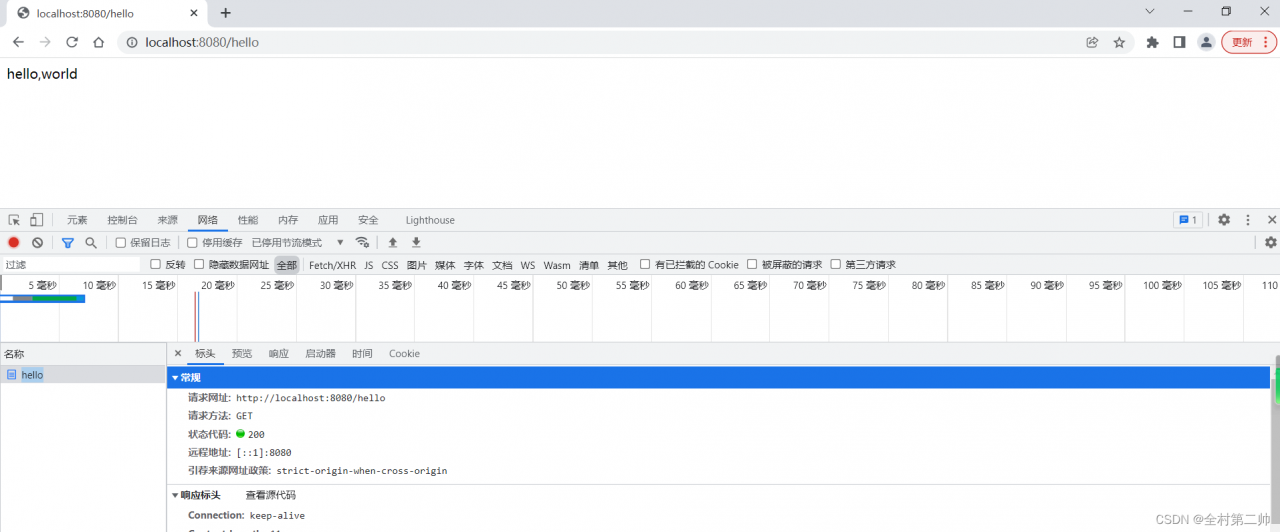Filter requests by Fetch/XHR type

coord(332,265)
